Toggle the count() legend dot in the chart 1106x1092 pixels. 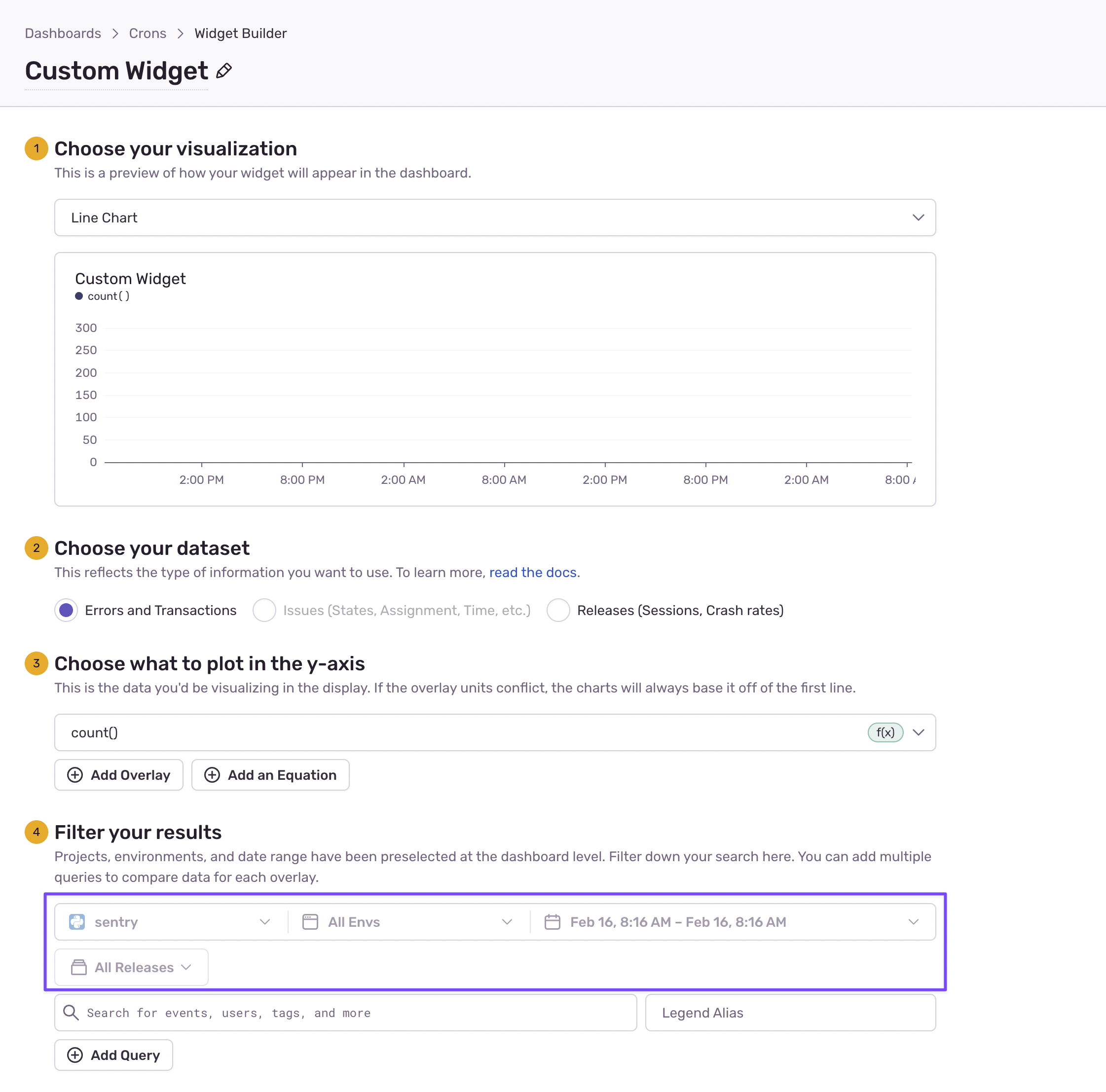[79, 296]
